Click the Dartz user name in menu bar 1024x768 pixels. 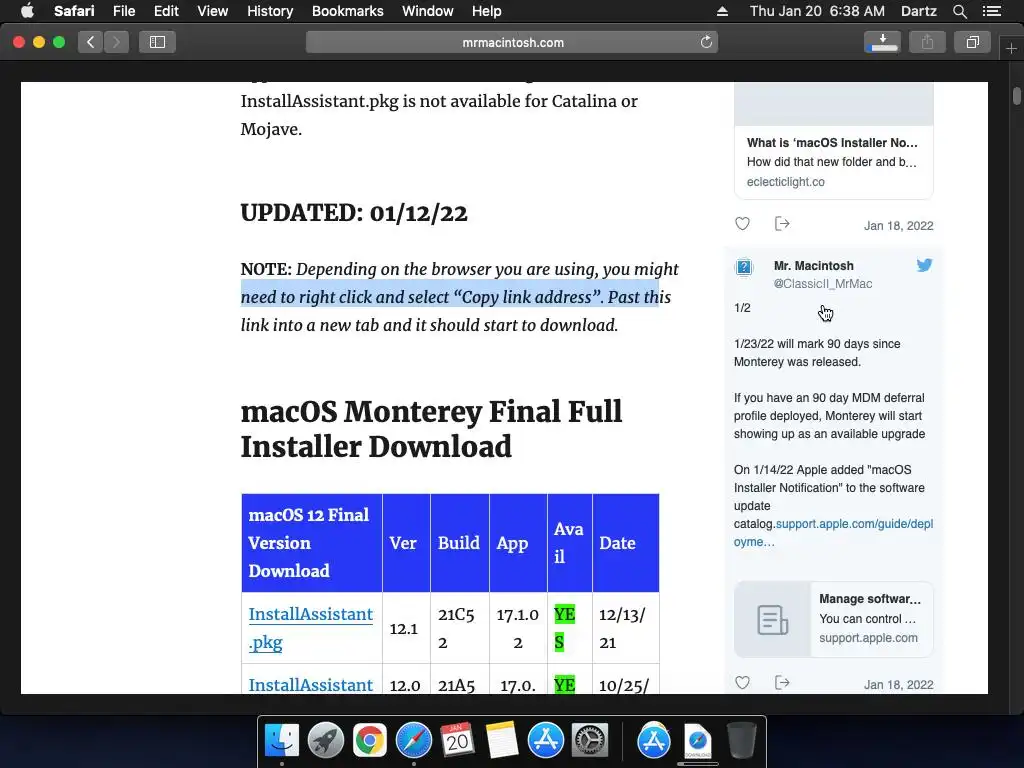pyautogui.click(x=918, y=11)
